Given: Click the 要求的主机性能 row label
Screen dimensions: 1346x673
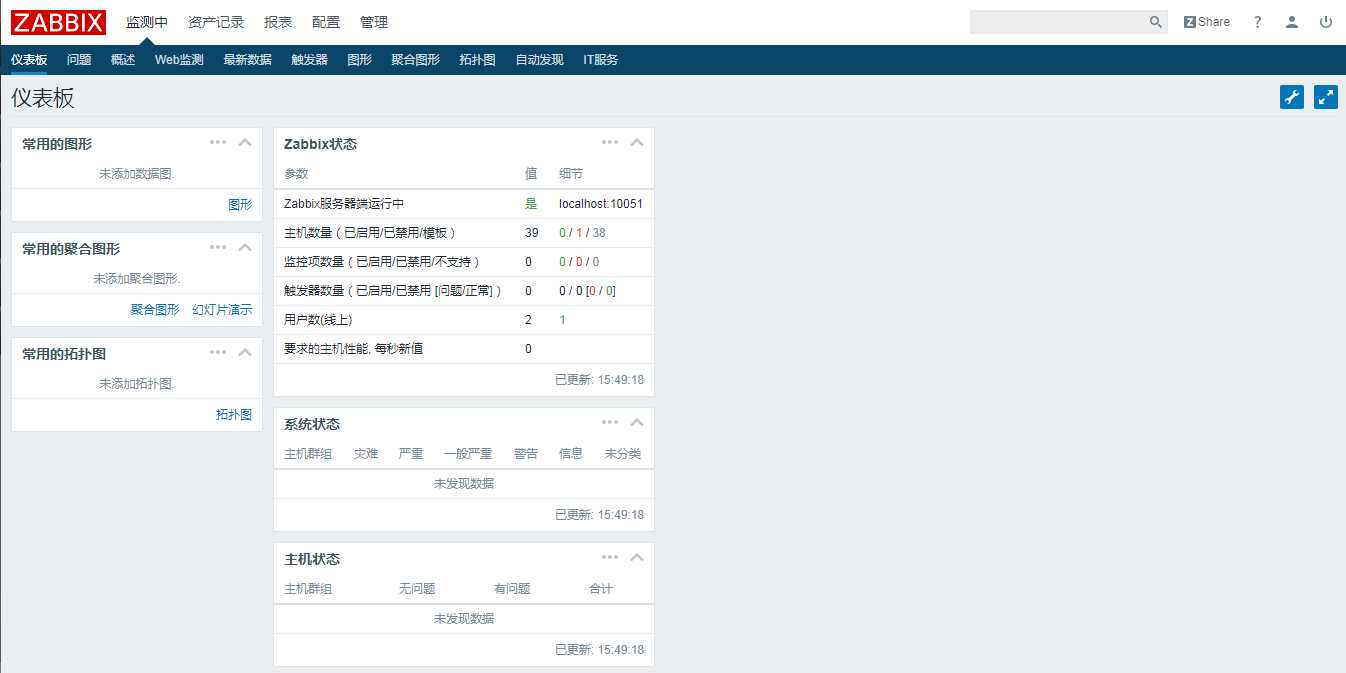Looking at the screenshot, I should 353,349.
